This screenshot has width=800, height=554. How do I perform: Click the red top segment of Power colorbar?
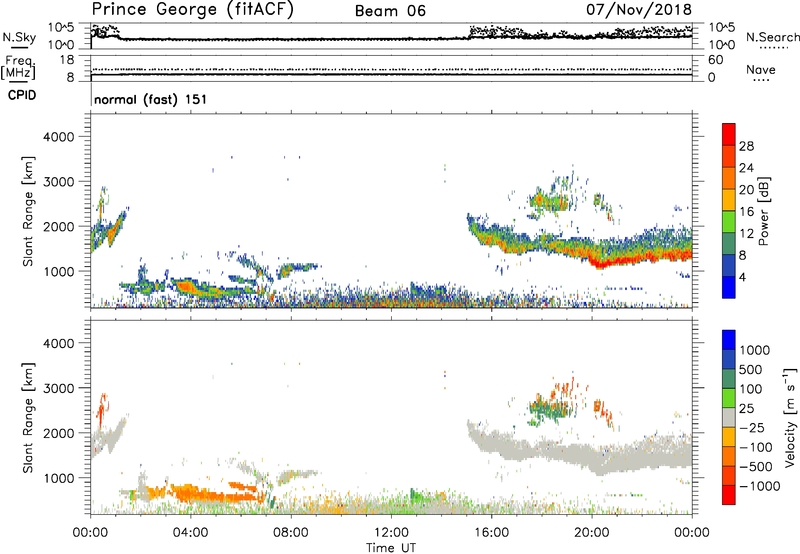[x=729, y=134]
